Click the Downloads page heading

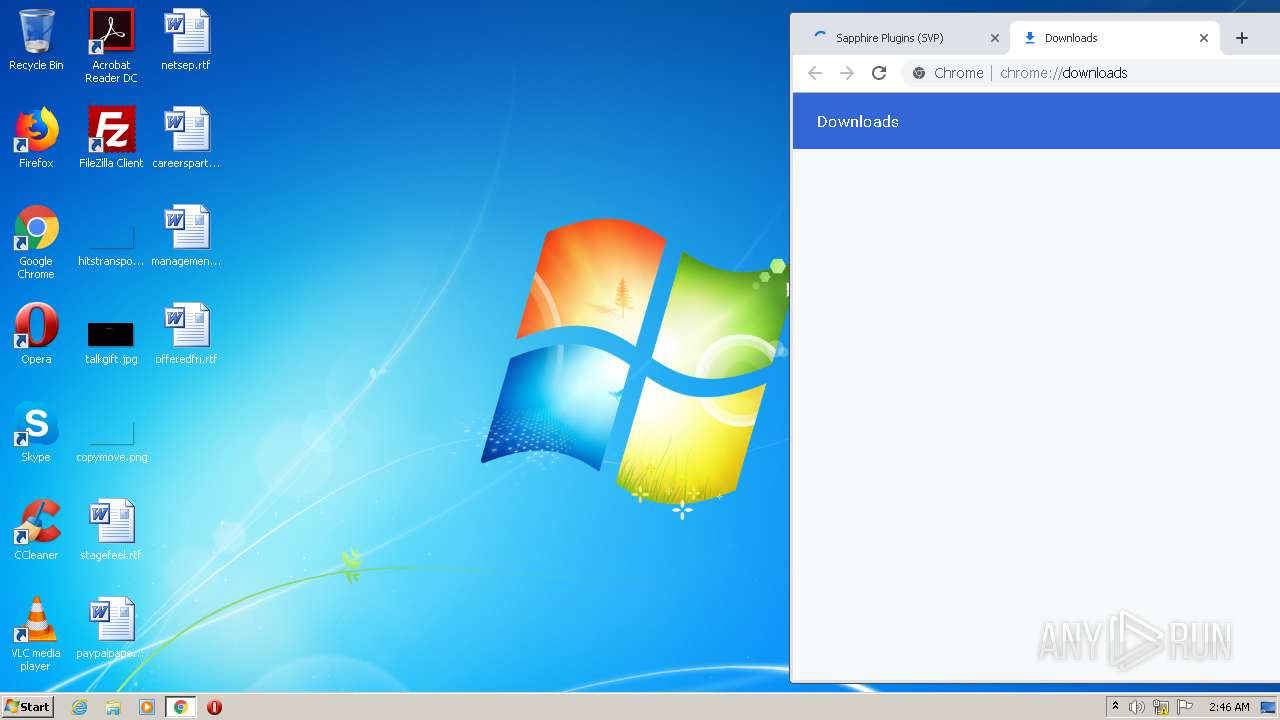(858, 121)
